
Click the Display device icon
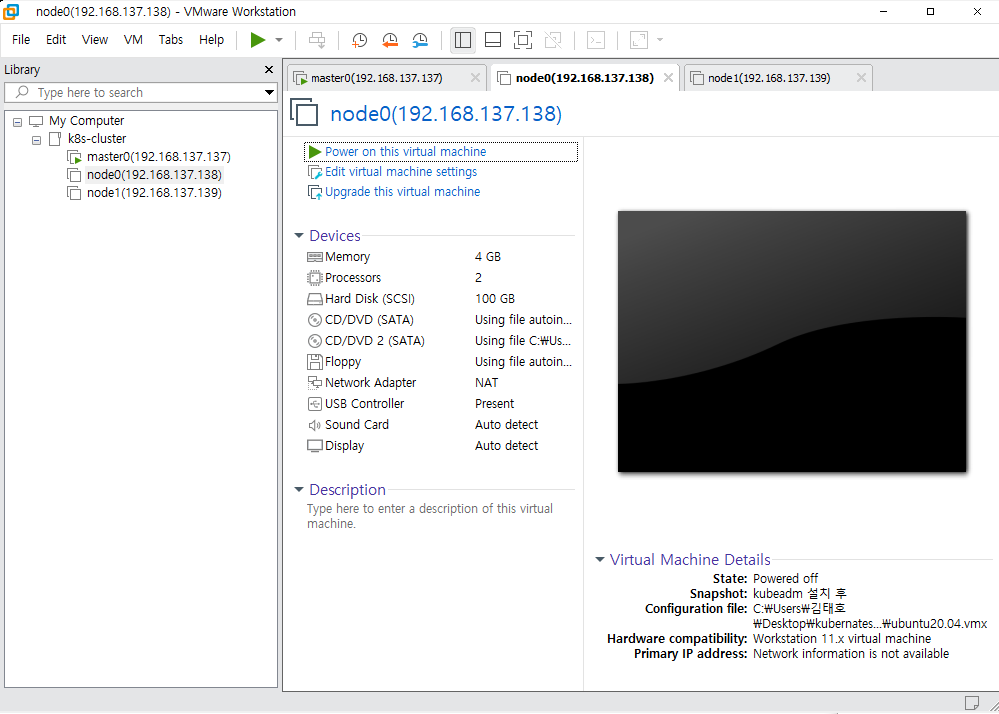click(x=315, y=446)
